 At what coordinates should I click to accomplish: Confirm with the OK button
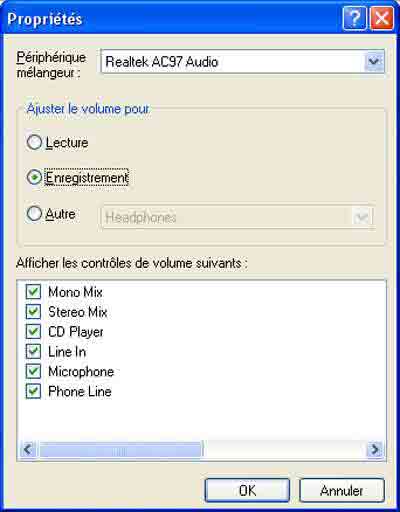pos(247,490)
